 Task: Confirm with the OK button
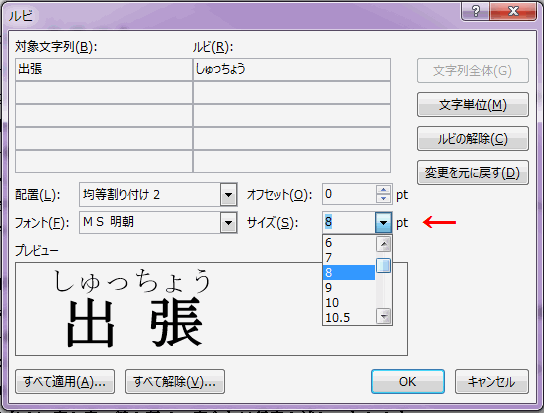pyautogui.click(x=408, y=382)
